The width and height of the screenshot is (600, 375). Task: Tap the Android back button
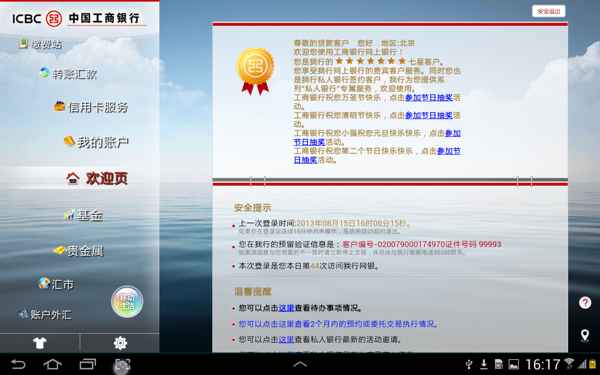18,364
